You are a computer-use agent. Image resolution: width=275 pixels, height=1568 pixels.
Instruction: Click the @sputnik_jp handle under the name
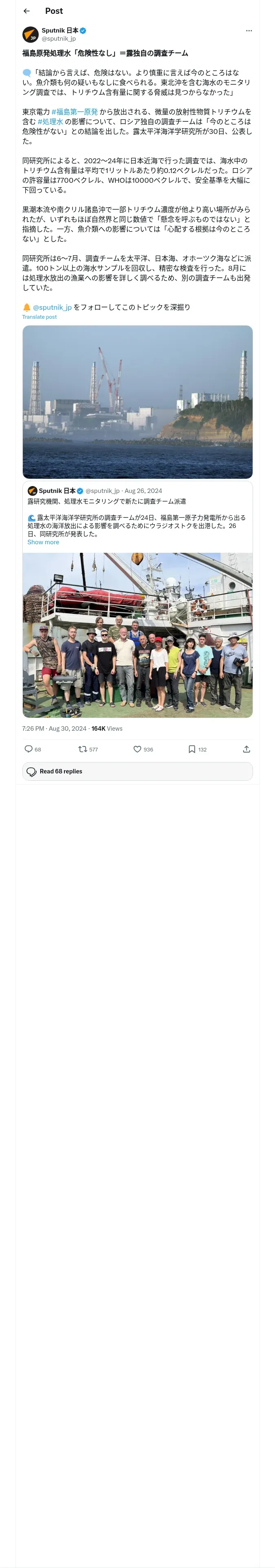click(59, 38)
